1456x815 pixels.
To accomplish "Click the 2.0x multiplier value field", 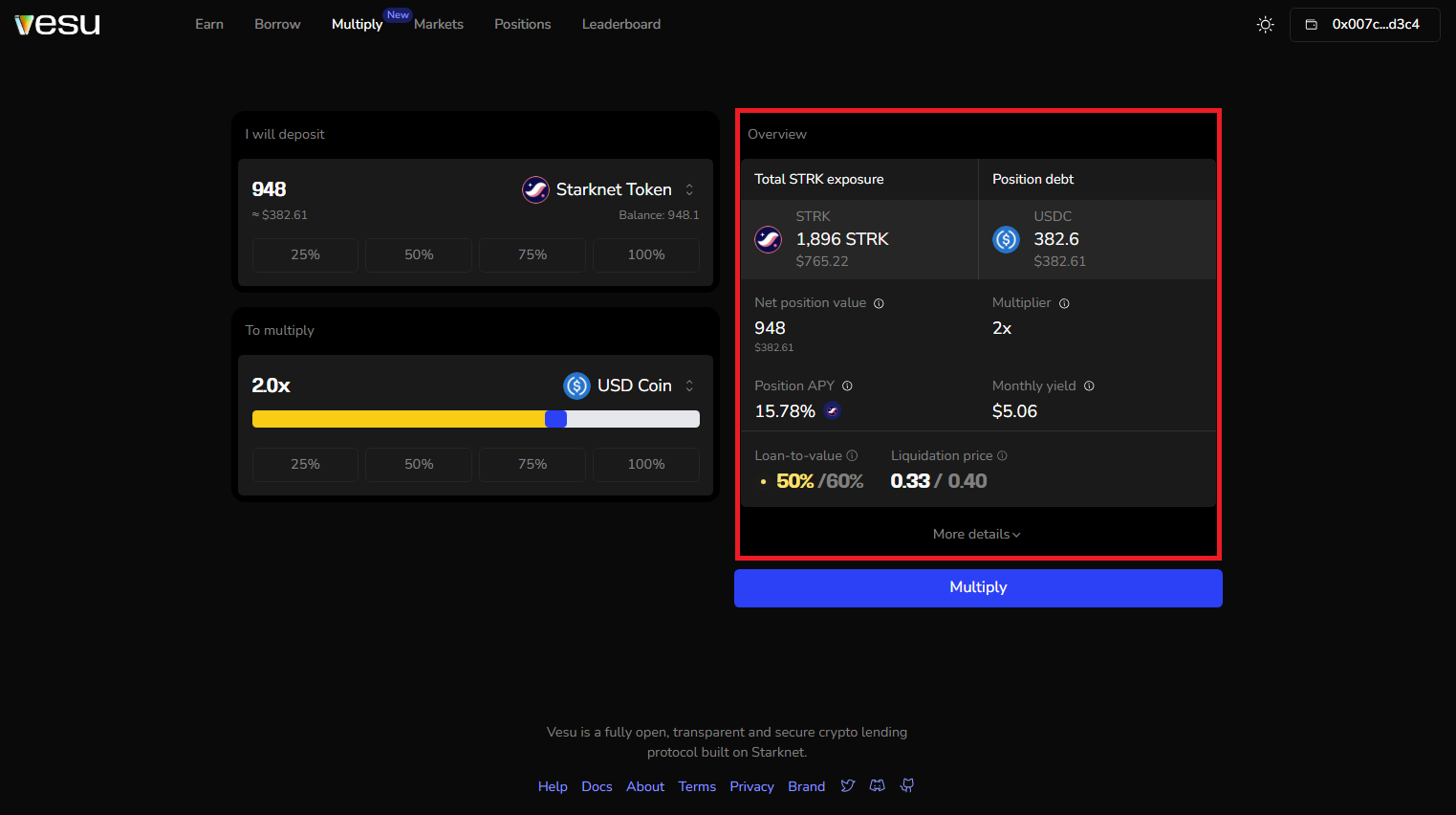I will point(272,385).
